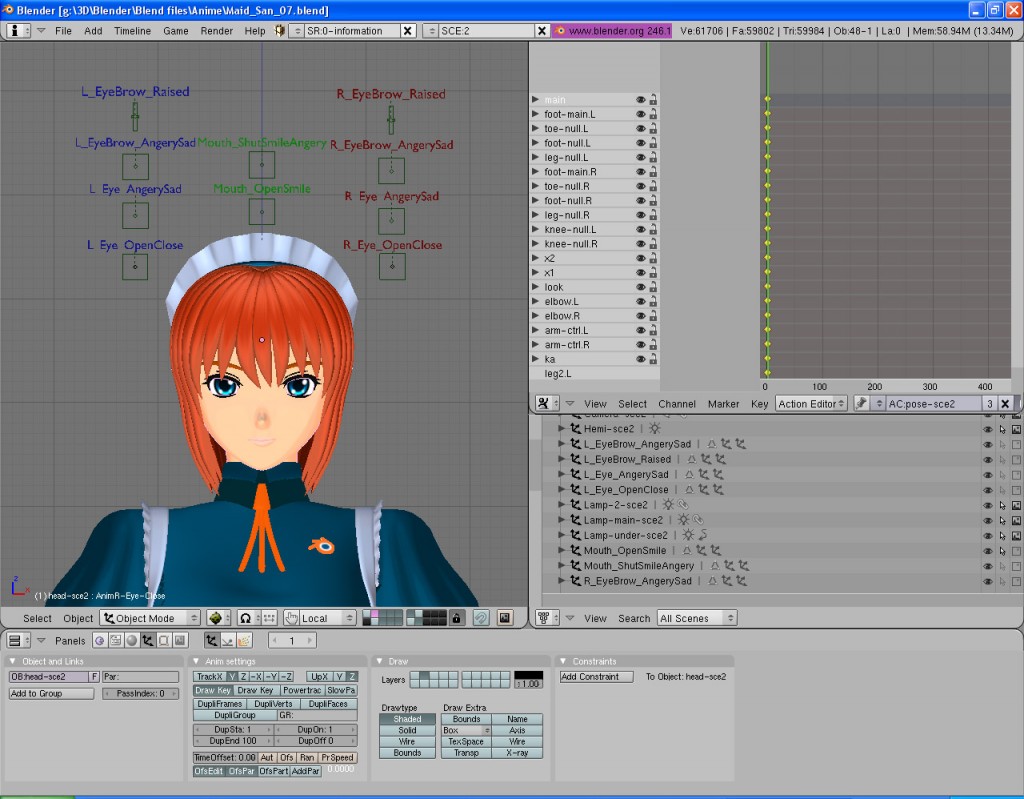Open the Channel menu in Action Editor
Image resolution: width=1024 pixels, height=799 pixels.
tap(677, 404)
